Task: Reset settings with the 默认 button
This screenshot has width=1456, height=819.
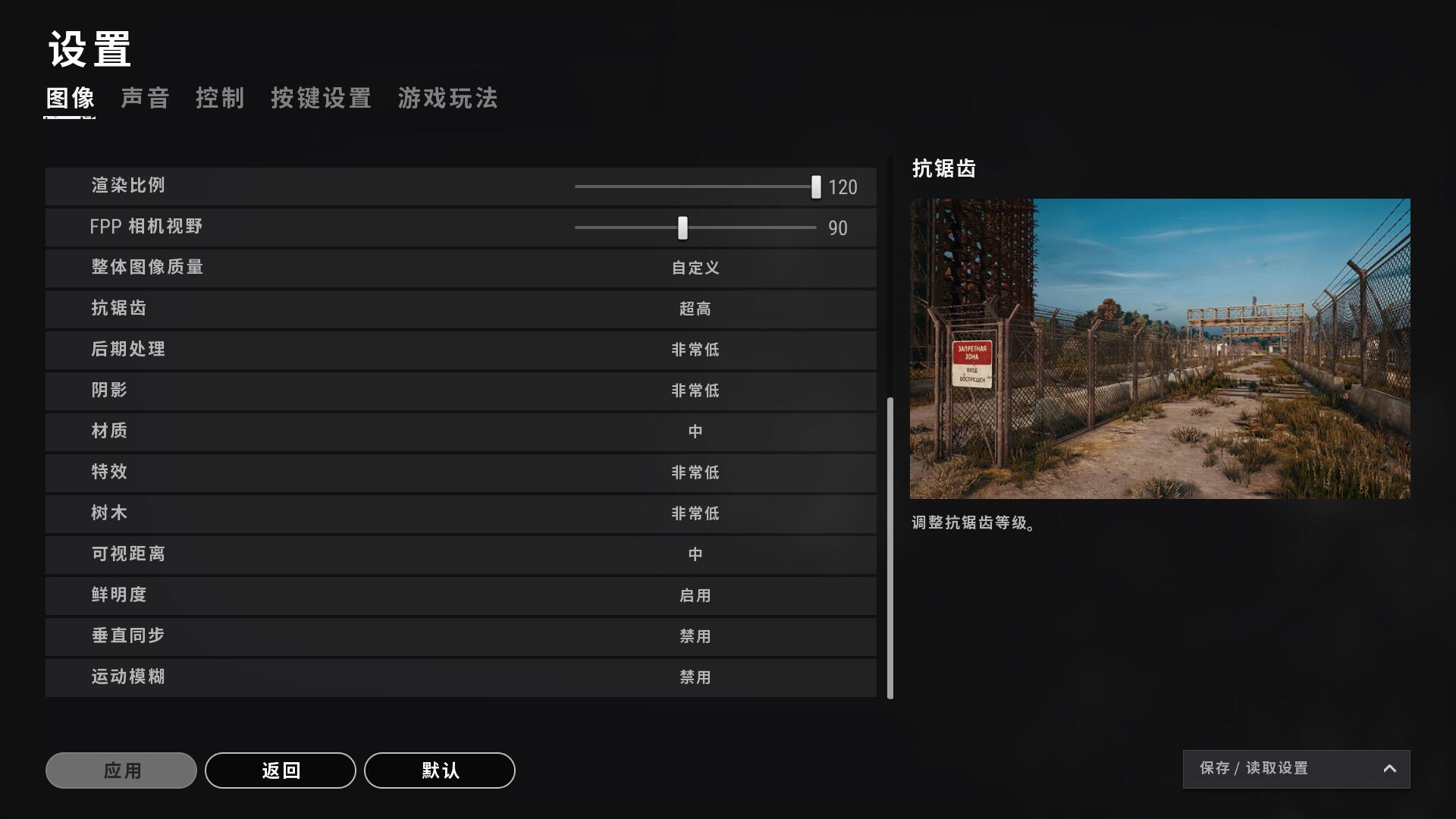Action: (440, 770)
